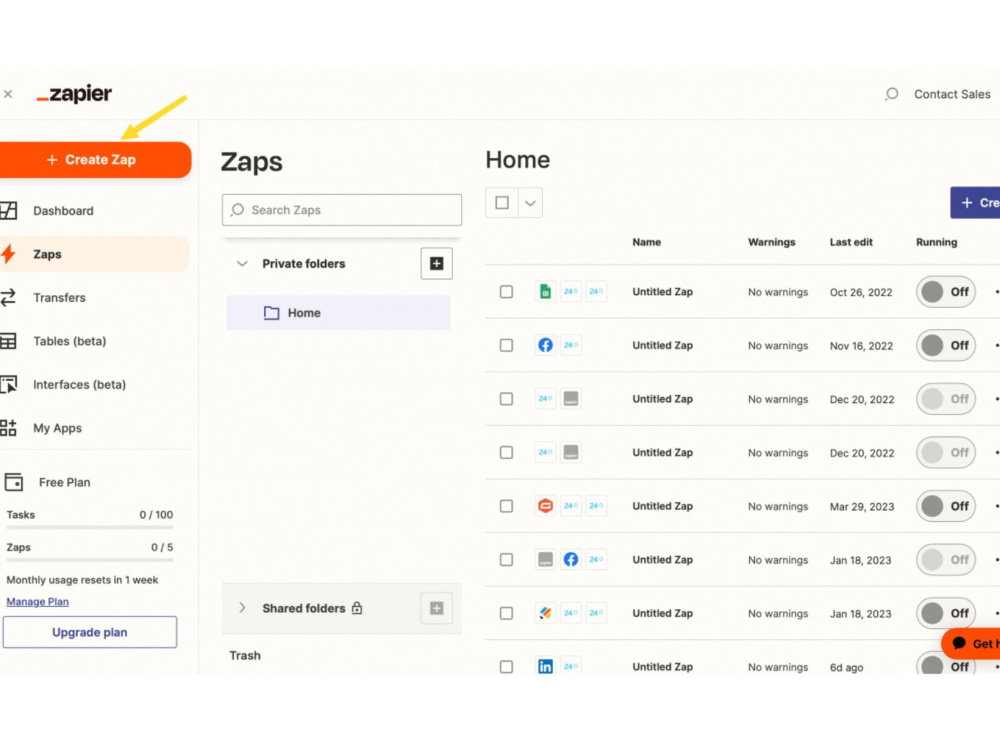Open the Untitled Zap edited Nov 16, 2022

pos(662,345)
